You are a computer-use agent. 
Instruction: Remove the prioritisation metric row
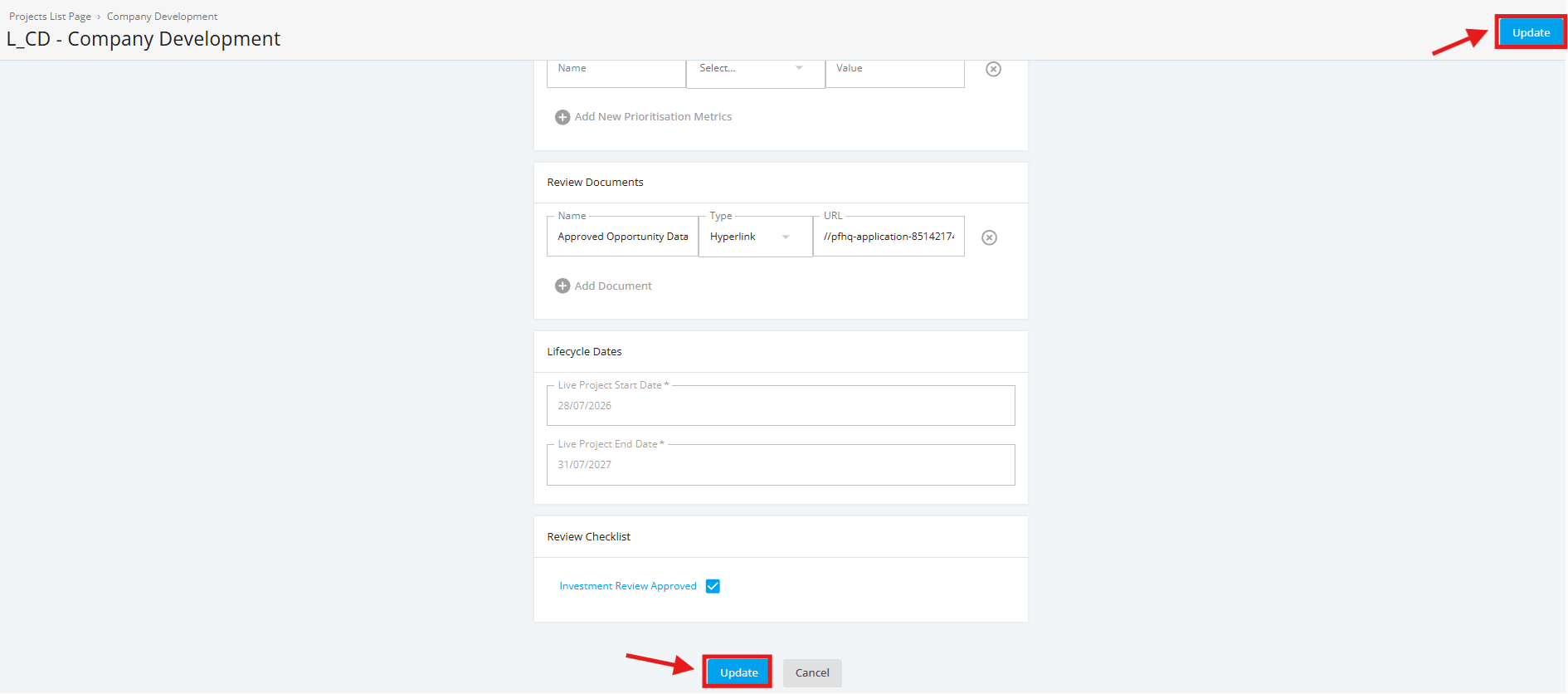click(993, 69)
